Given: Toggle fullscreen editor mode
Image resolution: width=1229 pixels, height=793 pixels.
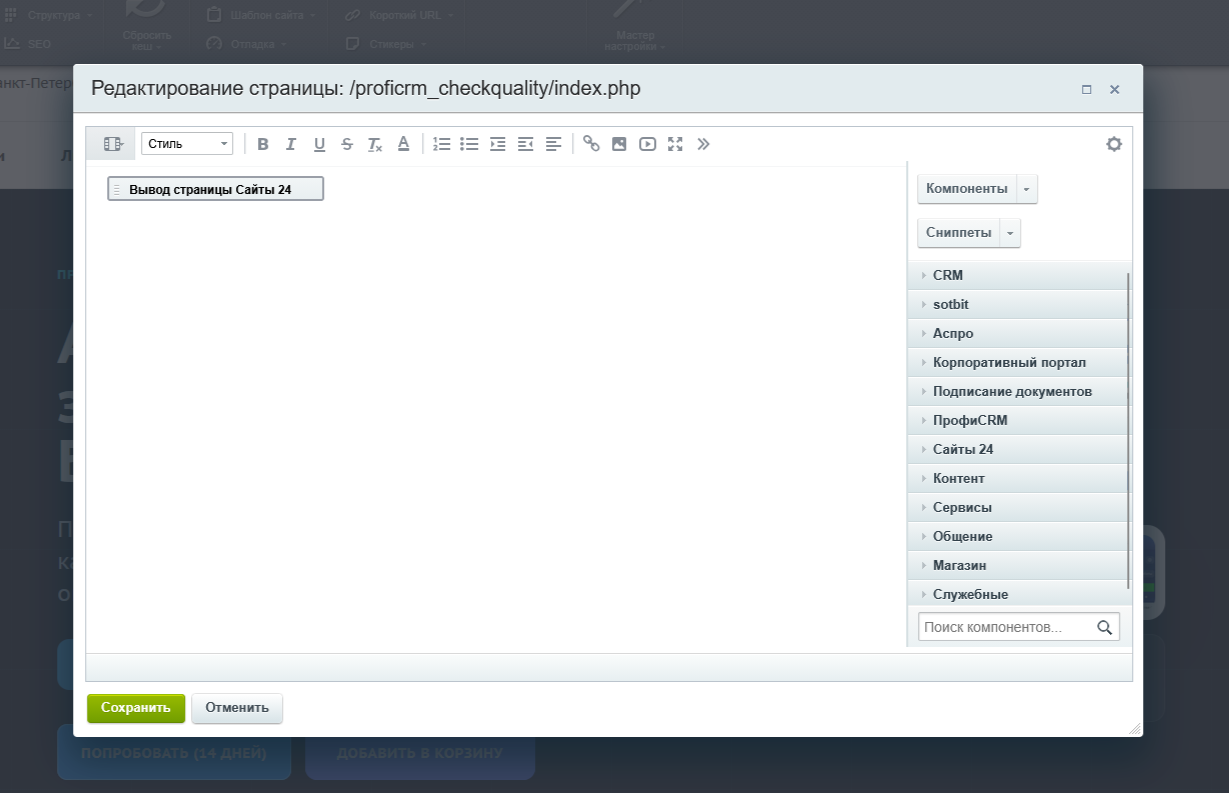Looking at the screenshot, I should (x=675, y=144).
